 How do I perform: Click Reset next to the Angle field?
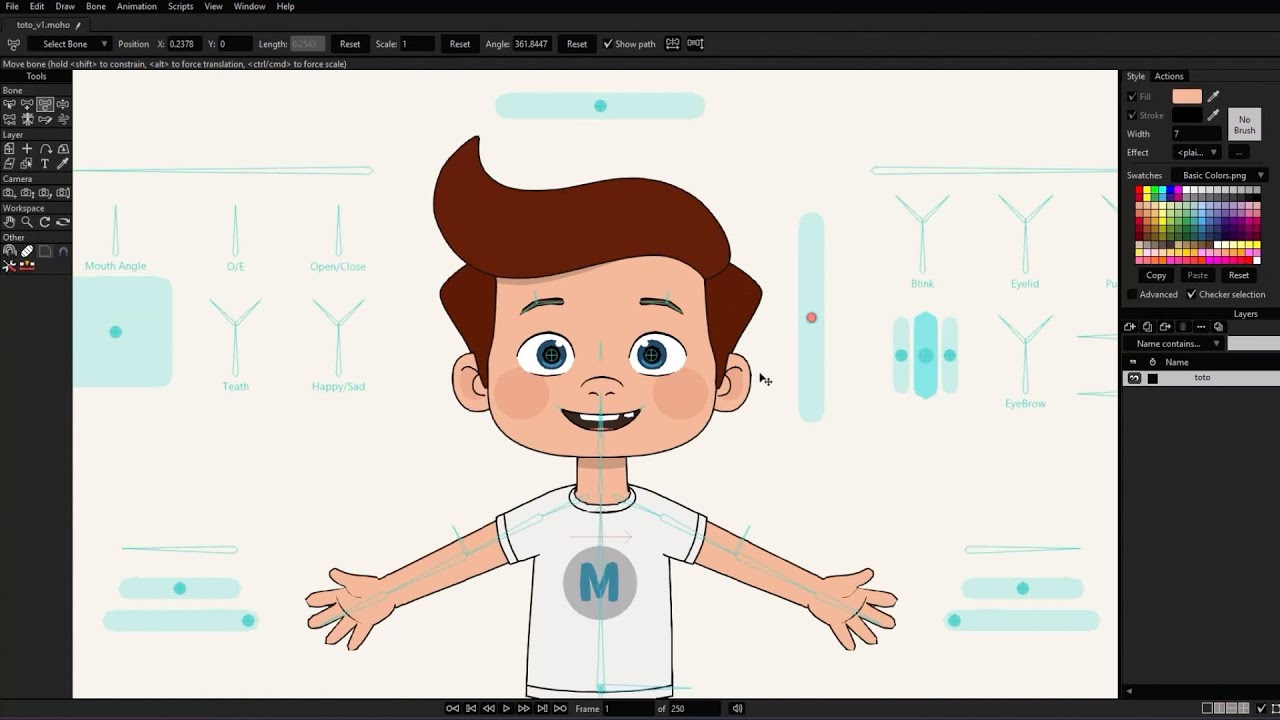point(577,44)
